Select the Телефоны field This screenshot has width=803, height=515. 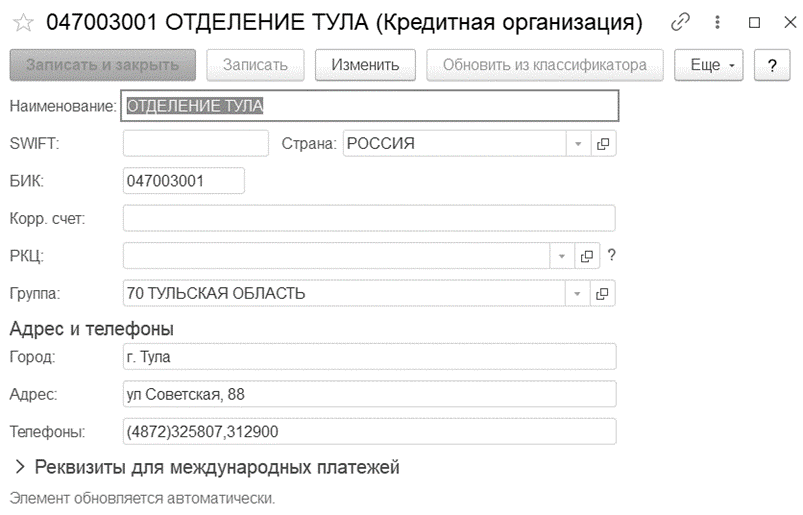tap(370, 432)
